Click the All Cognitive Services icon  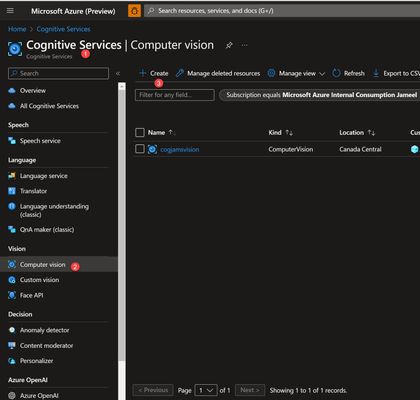coord(12,106)
